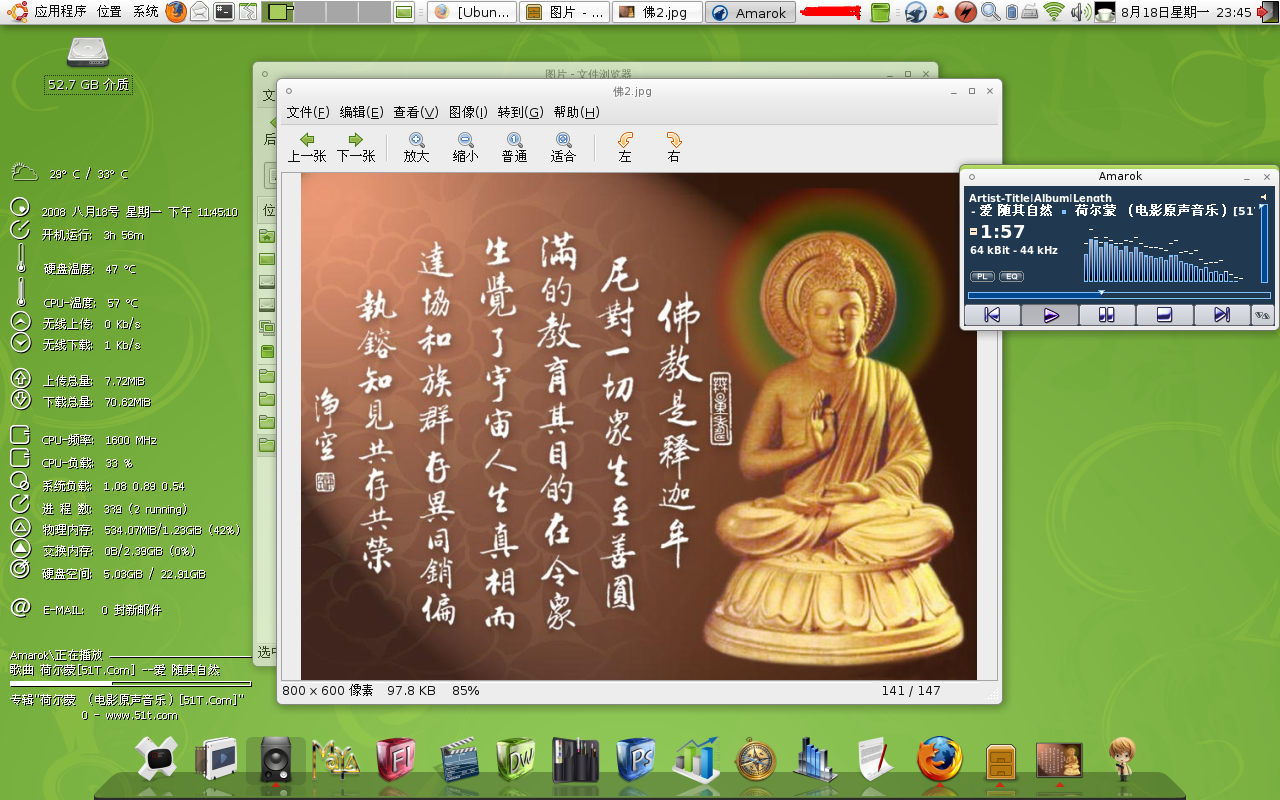
Task: Launch Photoshop from the dock
Action: [x=636, y=760]
